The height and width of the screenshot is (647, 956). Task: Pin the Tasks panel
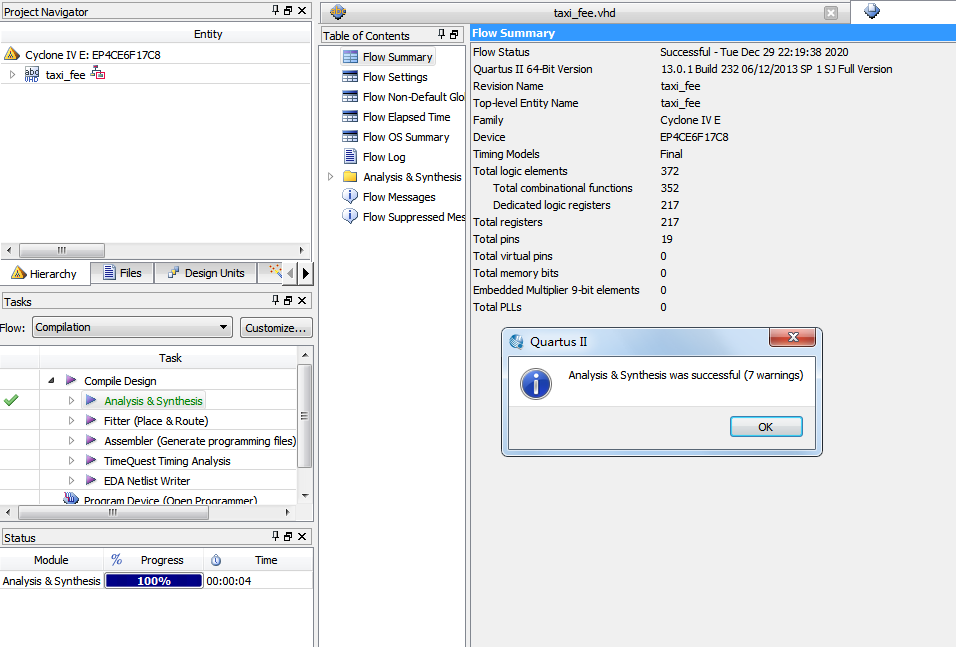(276, 300)
